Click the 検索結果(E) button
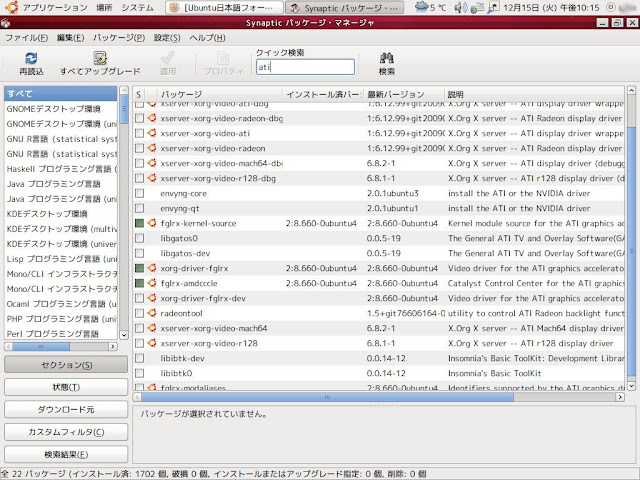640x480 pixels. [x=66, y=454]
